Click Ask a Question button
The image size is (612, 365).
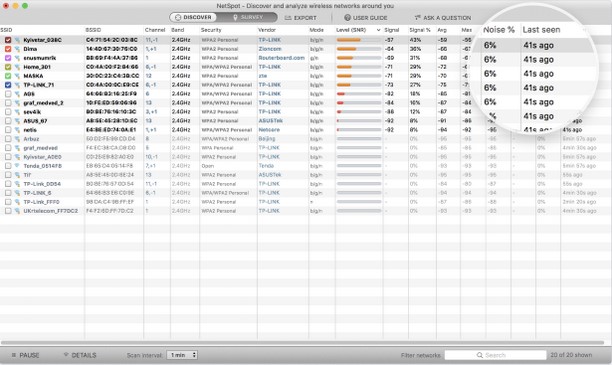click(x=443, y=18)
